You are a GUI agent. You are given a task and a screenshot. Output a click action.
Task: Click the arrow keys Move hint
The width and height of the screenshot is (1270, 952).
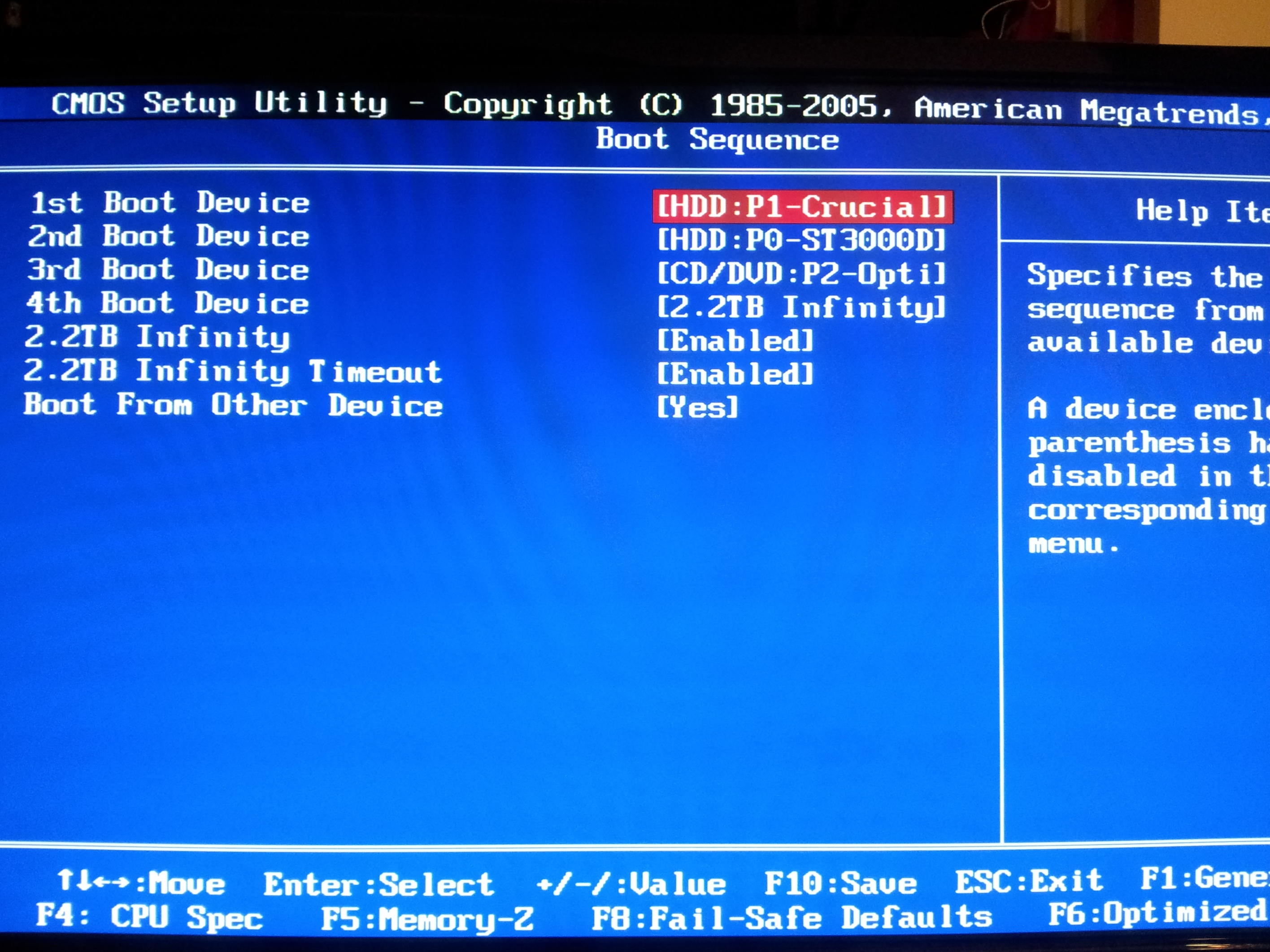[141, 882]
